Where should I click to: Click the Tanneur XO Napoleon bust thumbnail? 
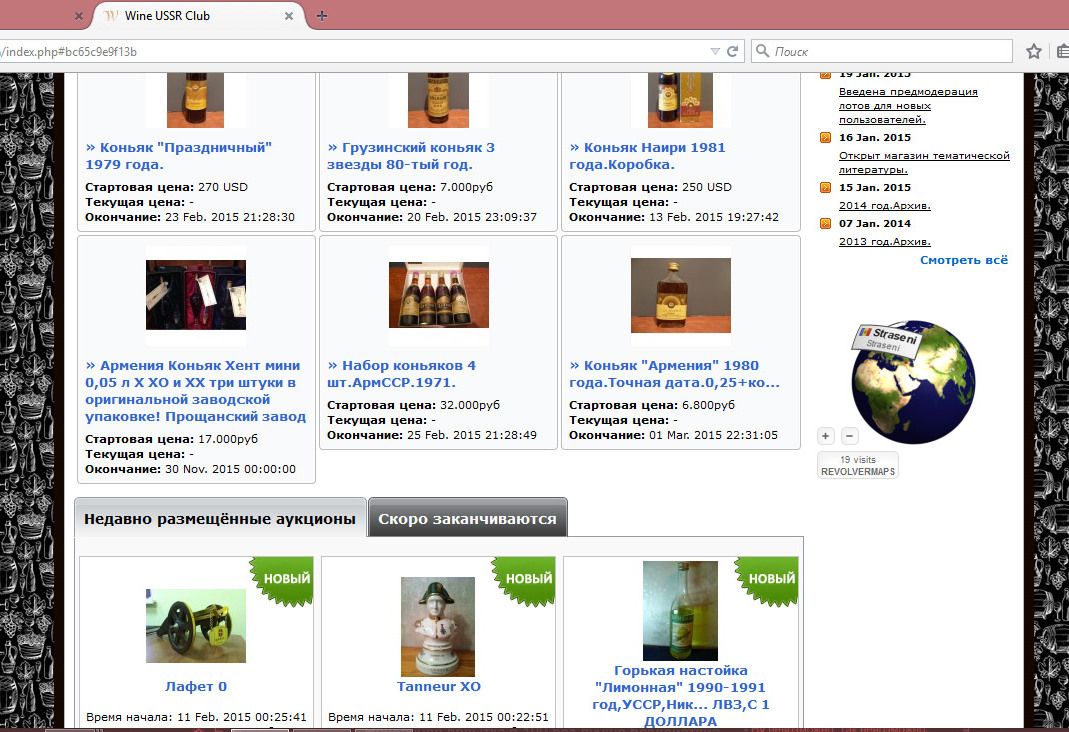438,626
